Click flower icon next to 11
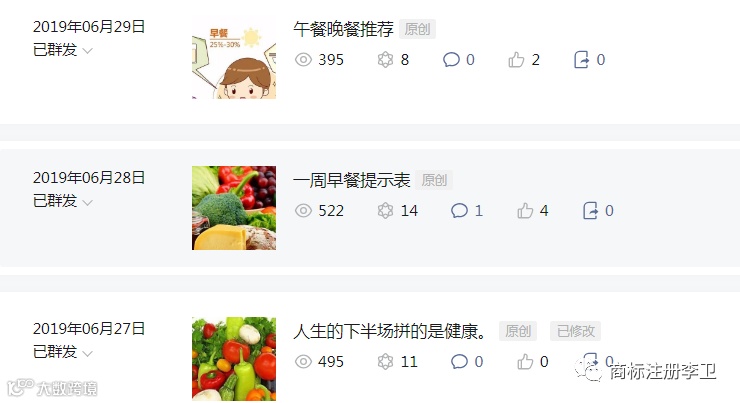Image resolution: width=740 pixels, height=403 pixels. pyautogui.click(x=385, y=362)
